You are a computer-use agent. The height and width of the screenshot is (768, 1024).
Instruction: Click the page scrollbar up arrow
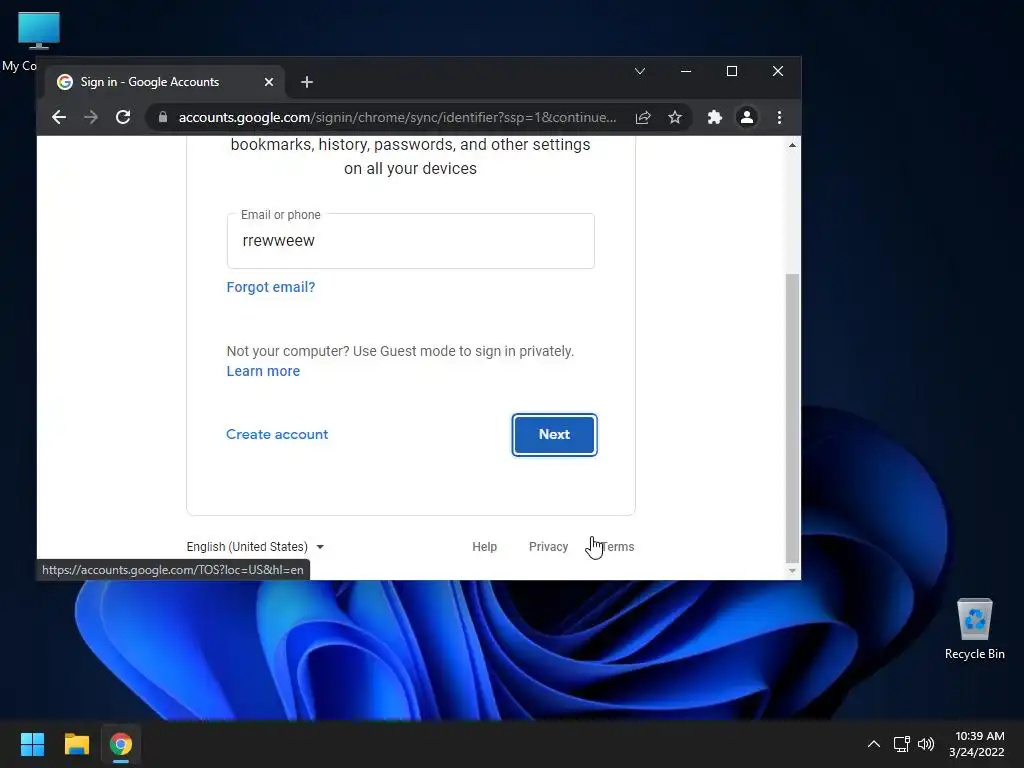click(792, 145)
